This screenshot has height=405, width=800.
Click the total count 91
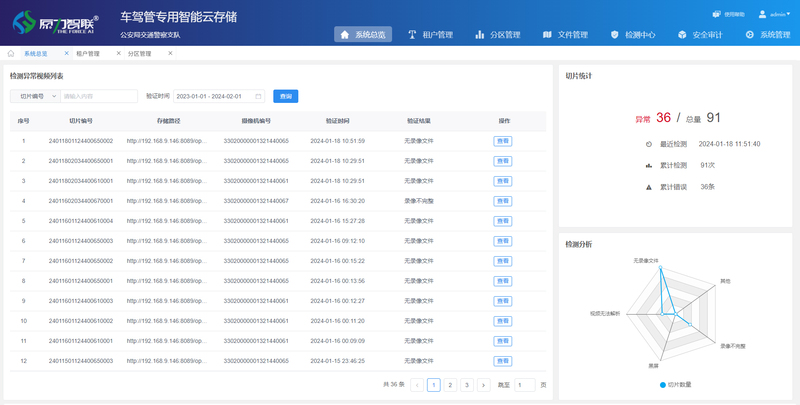713,118
